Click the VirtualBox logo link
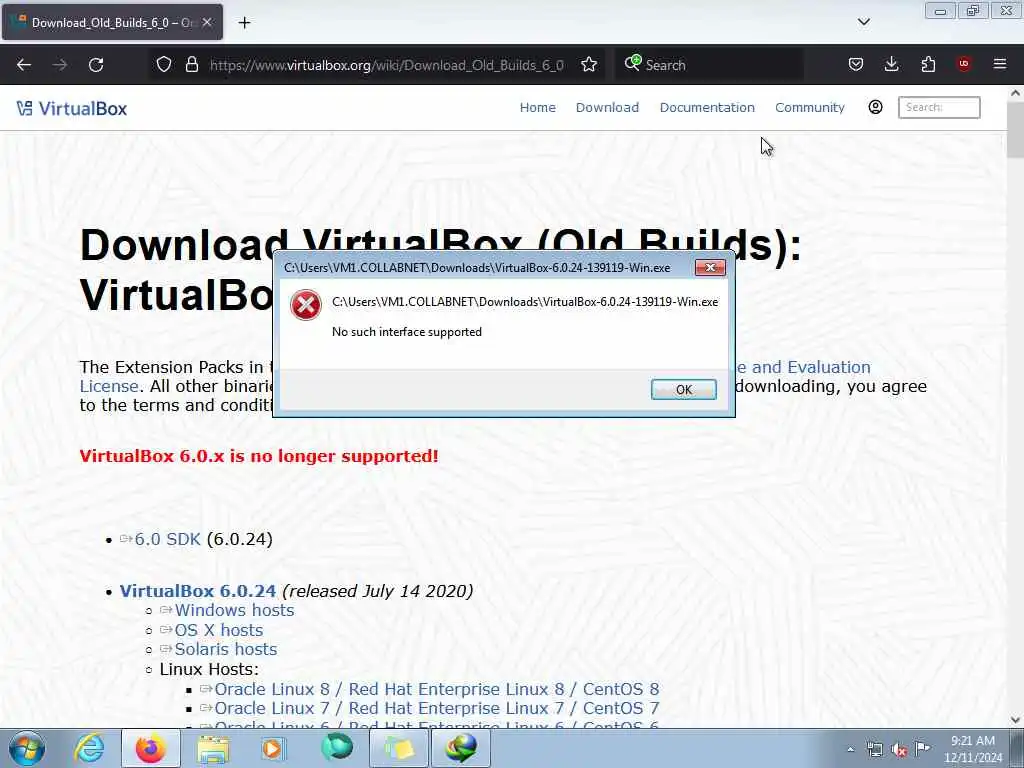1024x768 pixels. tap(72, 108)
